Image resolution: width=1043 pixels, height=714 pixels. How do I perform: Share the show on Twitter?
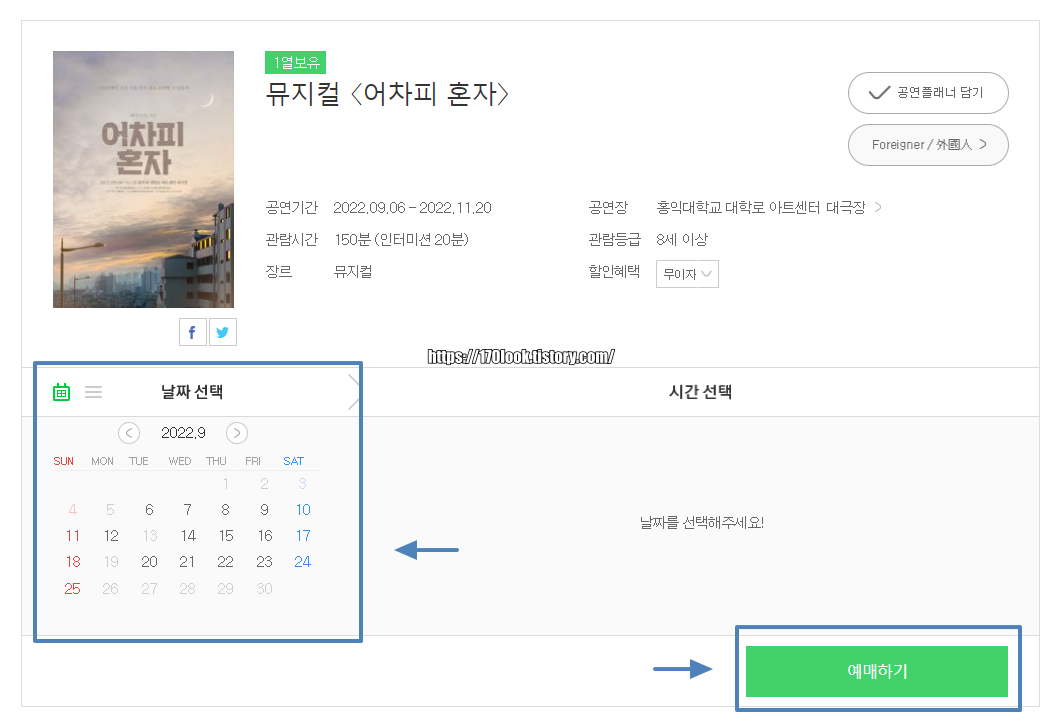(x=222, y=331)
